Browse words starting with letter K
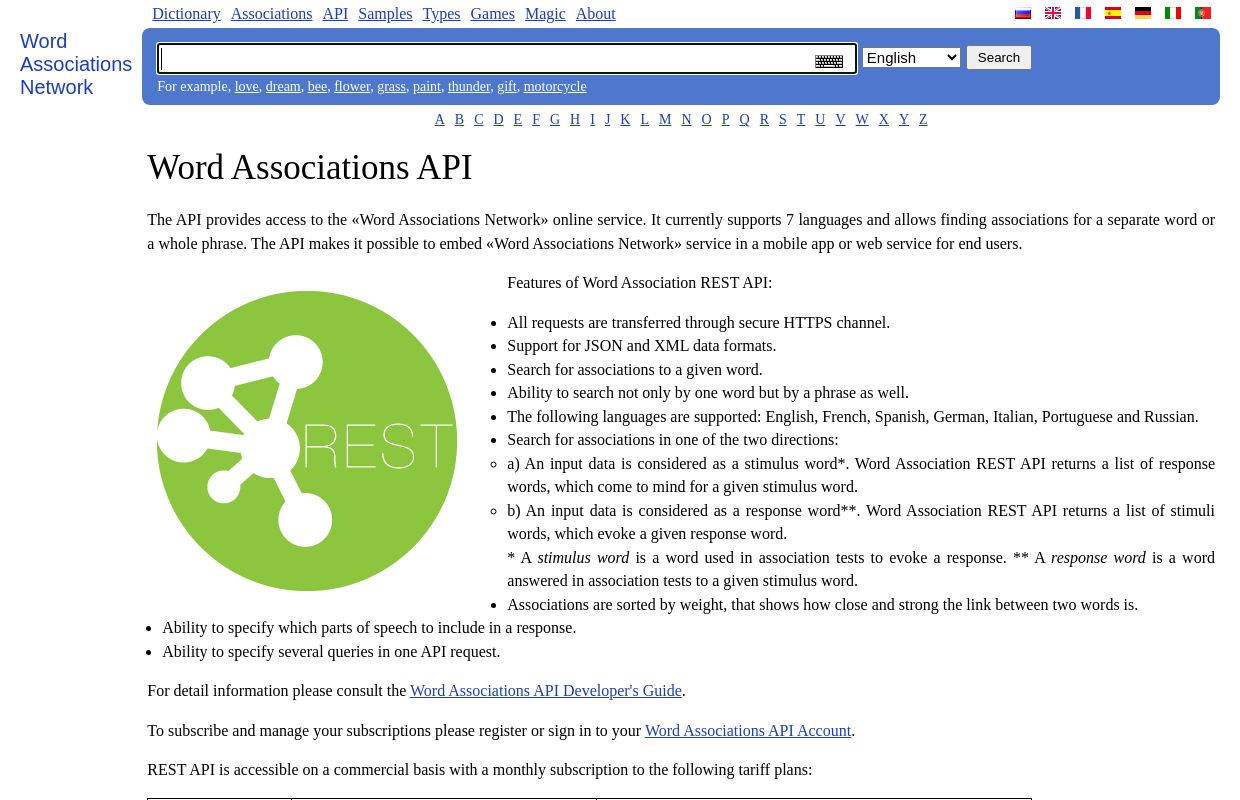1240x800 pixels. pyautogui.click(x=625, y=120)
